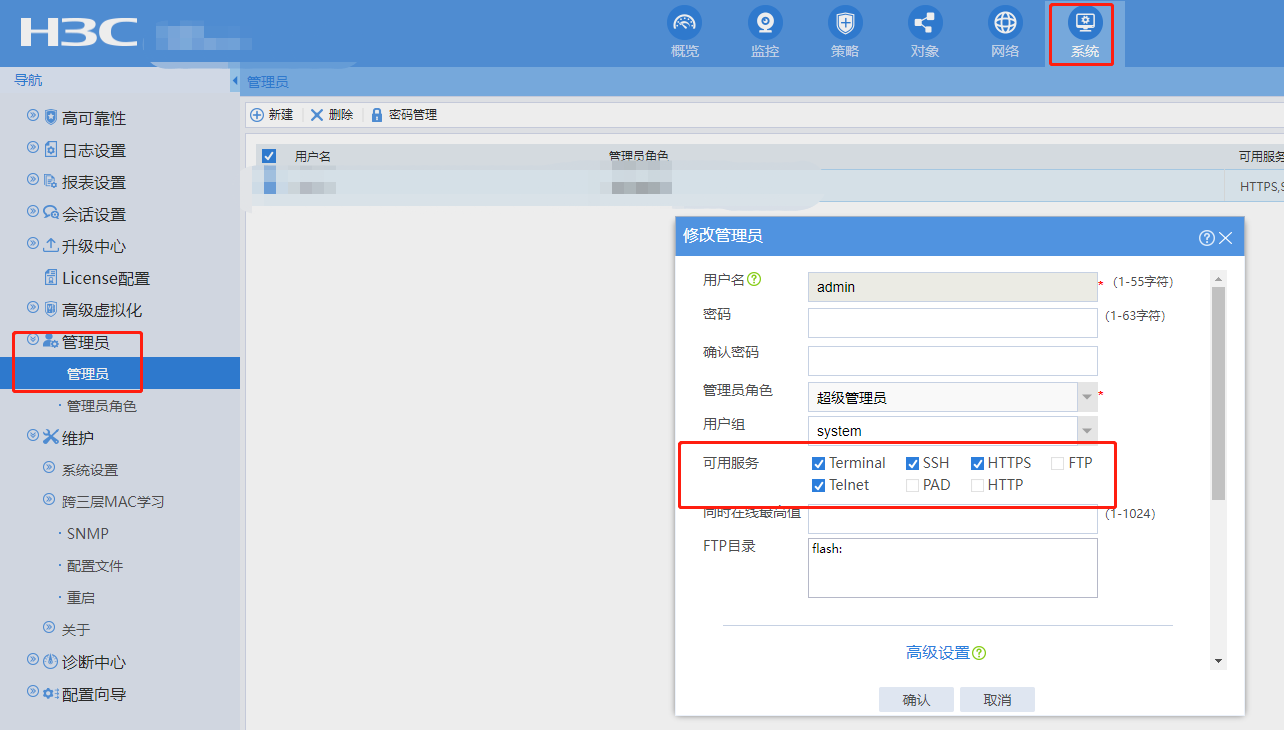The height and width of the screenshot is (730, 1284).
Task: Expand the 配置向导 tree node arrow
Action: point(33,693)
